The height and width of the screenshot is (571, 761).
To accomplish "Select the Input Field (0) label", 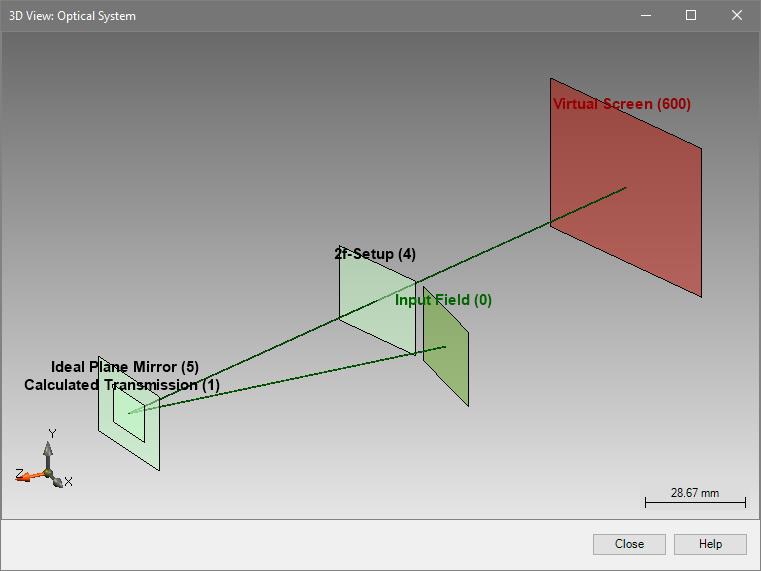I will (x=443, y=300).
